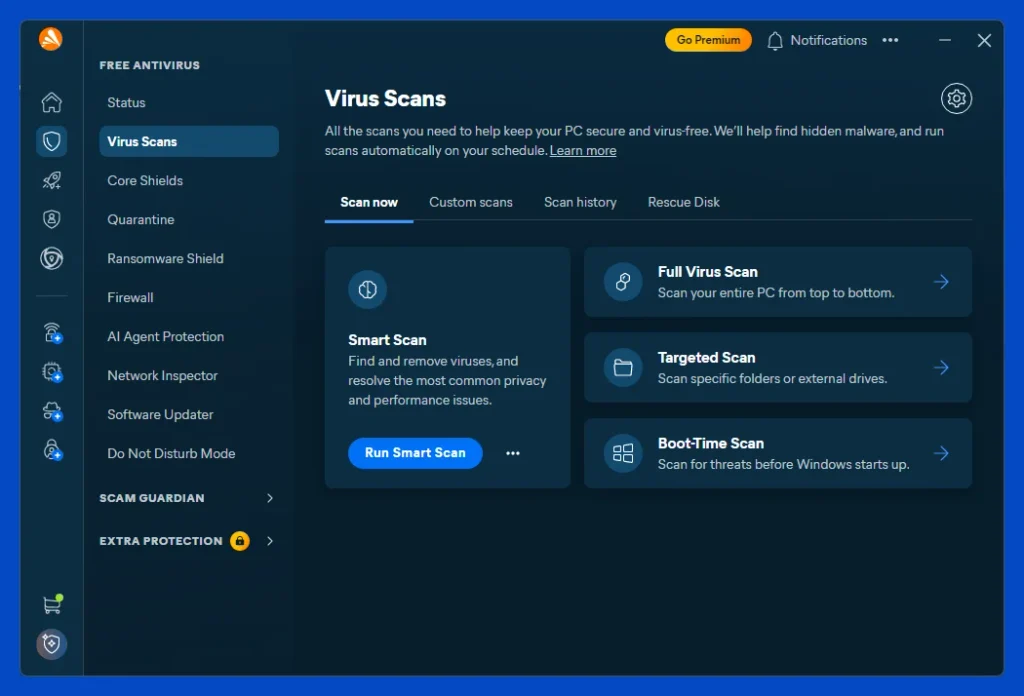Select the shield Protection icon in sidebar
This screenshot has width=1024, height=696.
coord(52,141)
